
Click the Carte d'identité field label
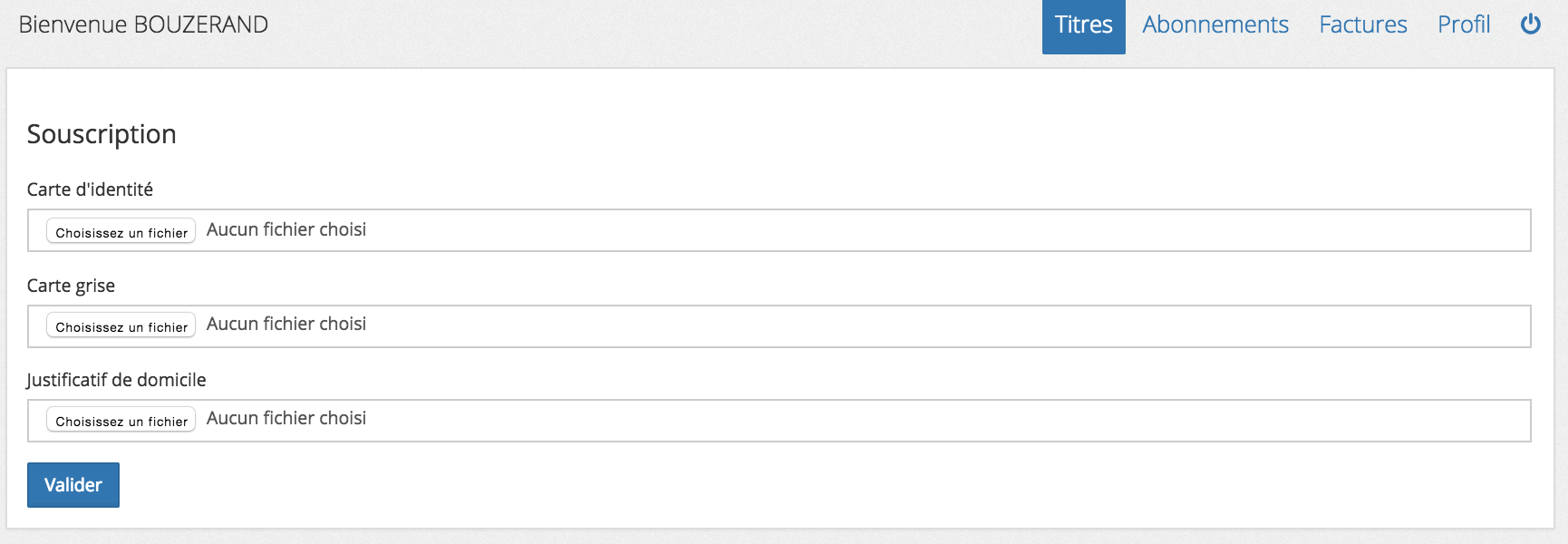(x=90, y=189)
